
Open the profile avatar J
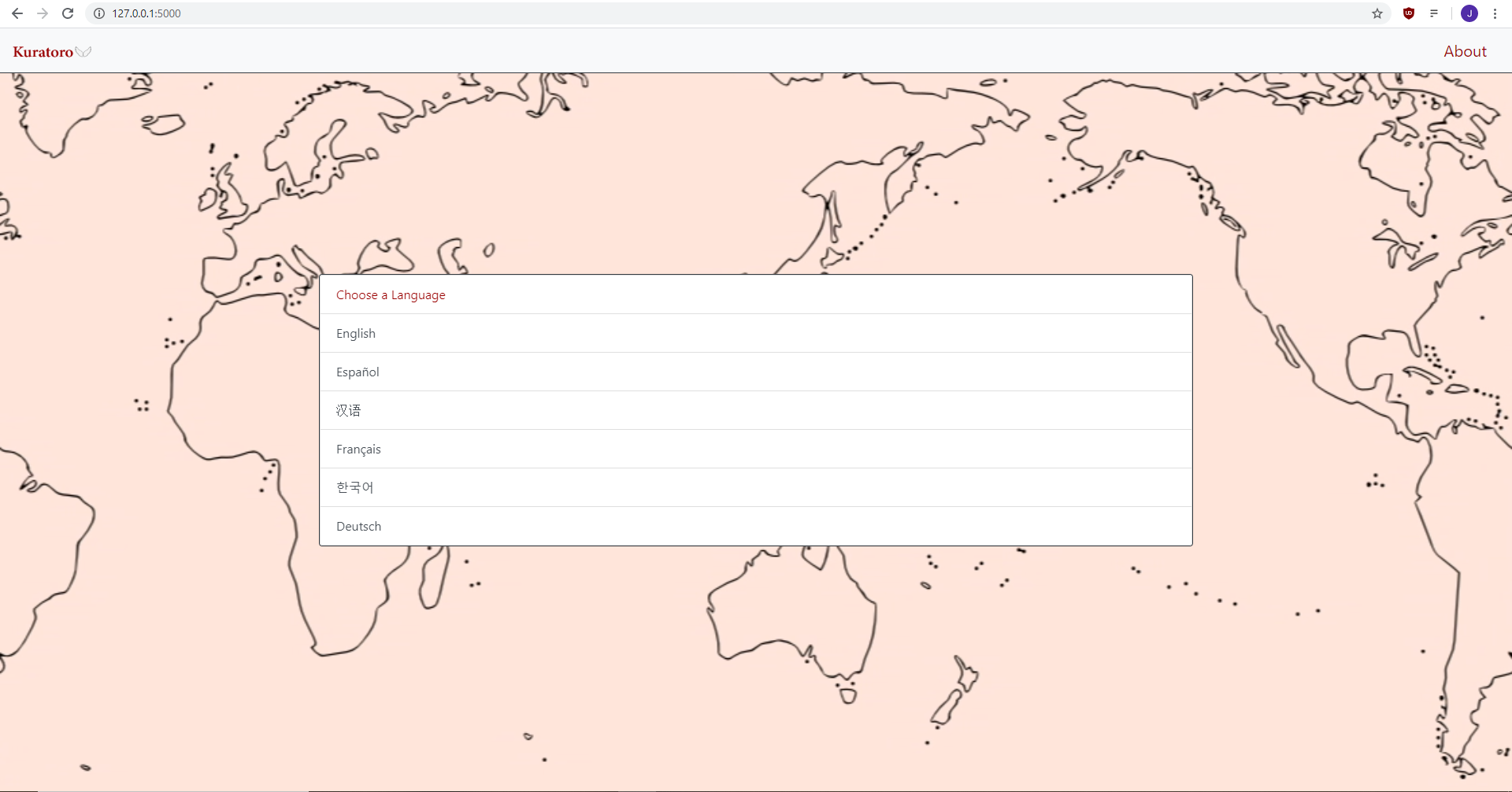coord(1469,13)
